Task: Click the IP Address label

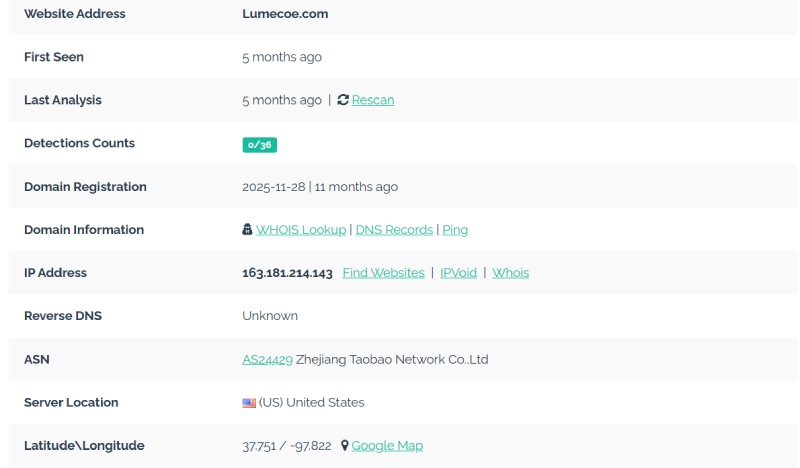Action: click(56, 273)
